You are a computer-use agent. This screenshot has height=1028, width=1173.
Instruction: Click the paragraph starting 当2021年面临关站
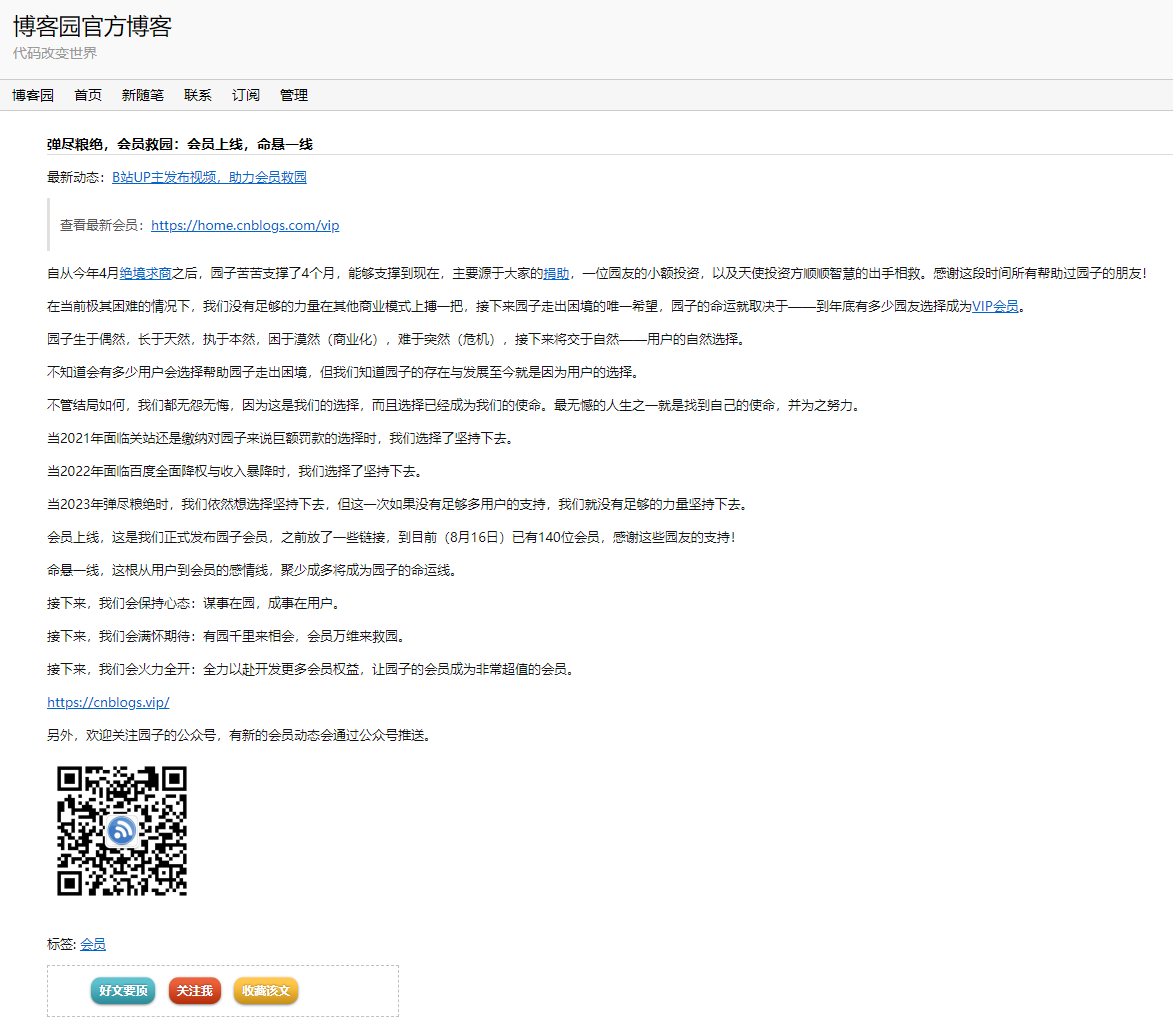(282, 438)
